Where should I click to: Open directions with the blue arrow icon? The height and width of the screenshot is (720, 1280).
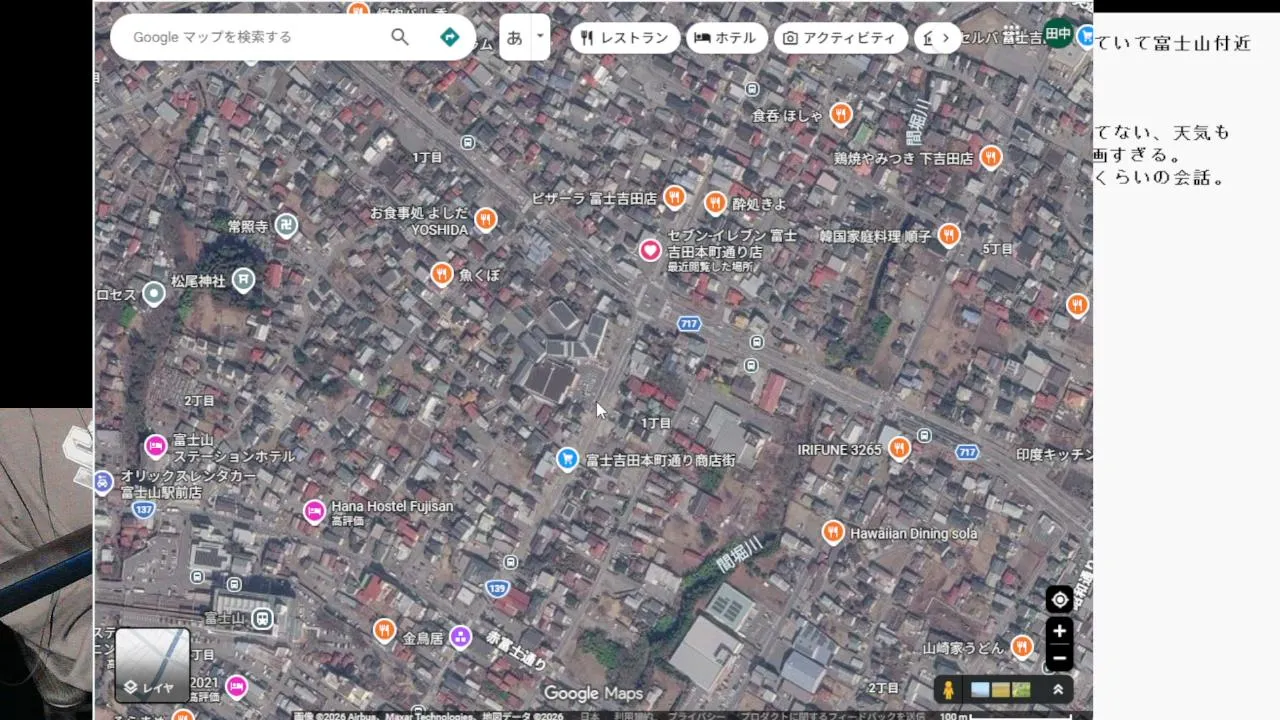(450, 37)
